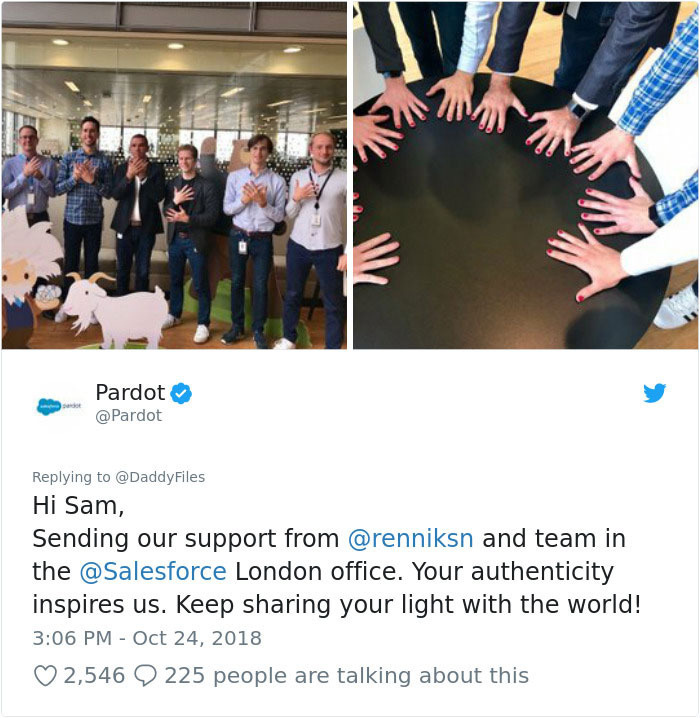Open the @Salesforce mention link

153,571
